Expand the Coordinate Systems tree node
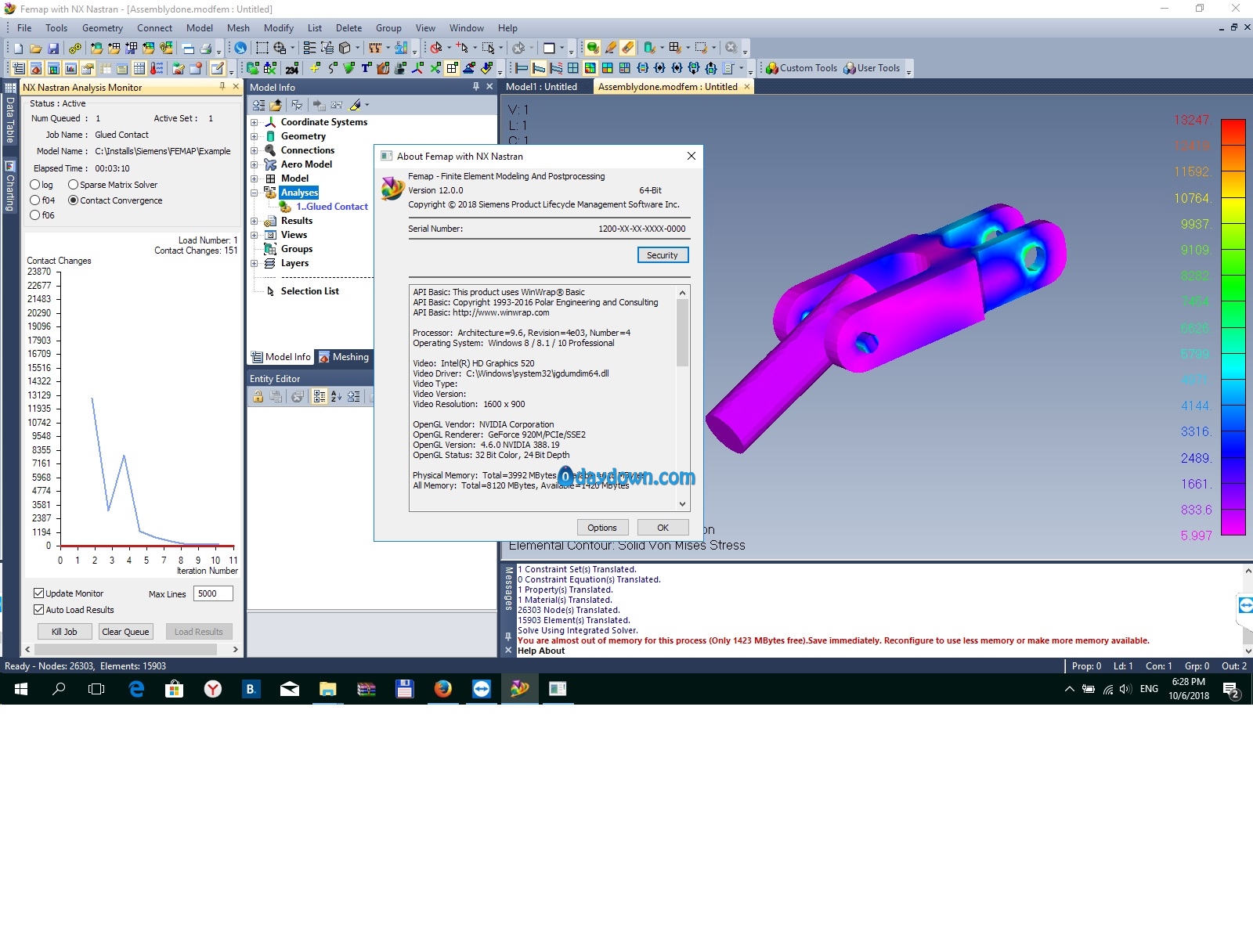This screenshot has width=1253, height=952. click(254, 122)
